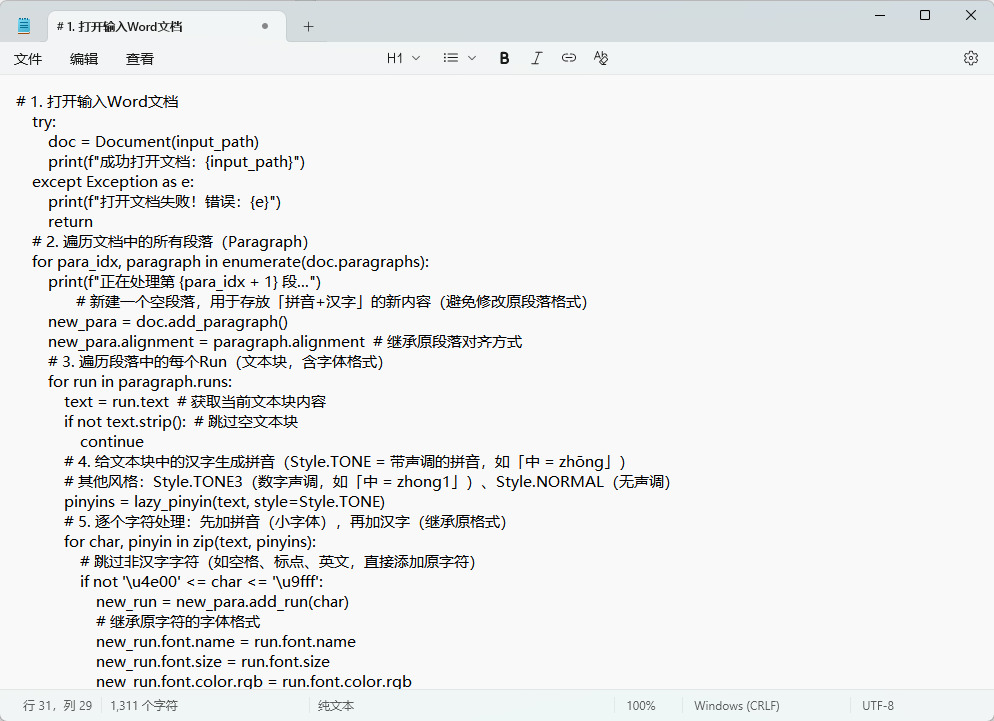Image resolution: width=994 pixels, height=721 pixels.
Task: Click the 'for para_idx, paragraph in enumerate' line
Action: coord(231,261)
